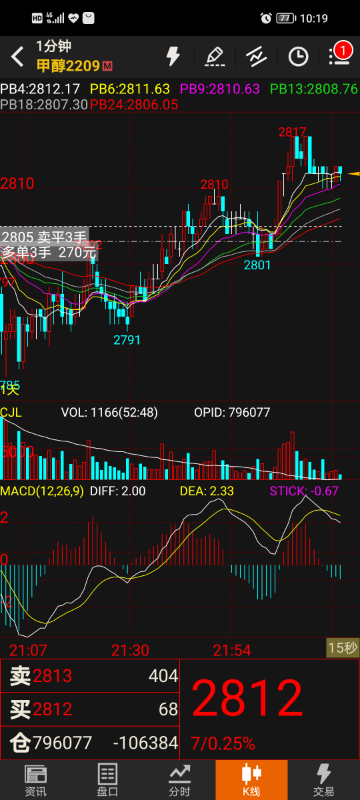Tap the MACD(12,26,9) indicator label
Image resolution: width=360 pixels, height=800 pixels.
[x=42, y=491]
